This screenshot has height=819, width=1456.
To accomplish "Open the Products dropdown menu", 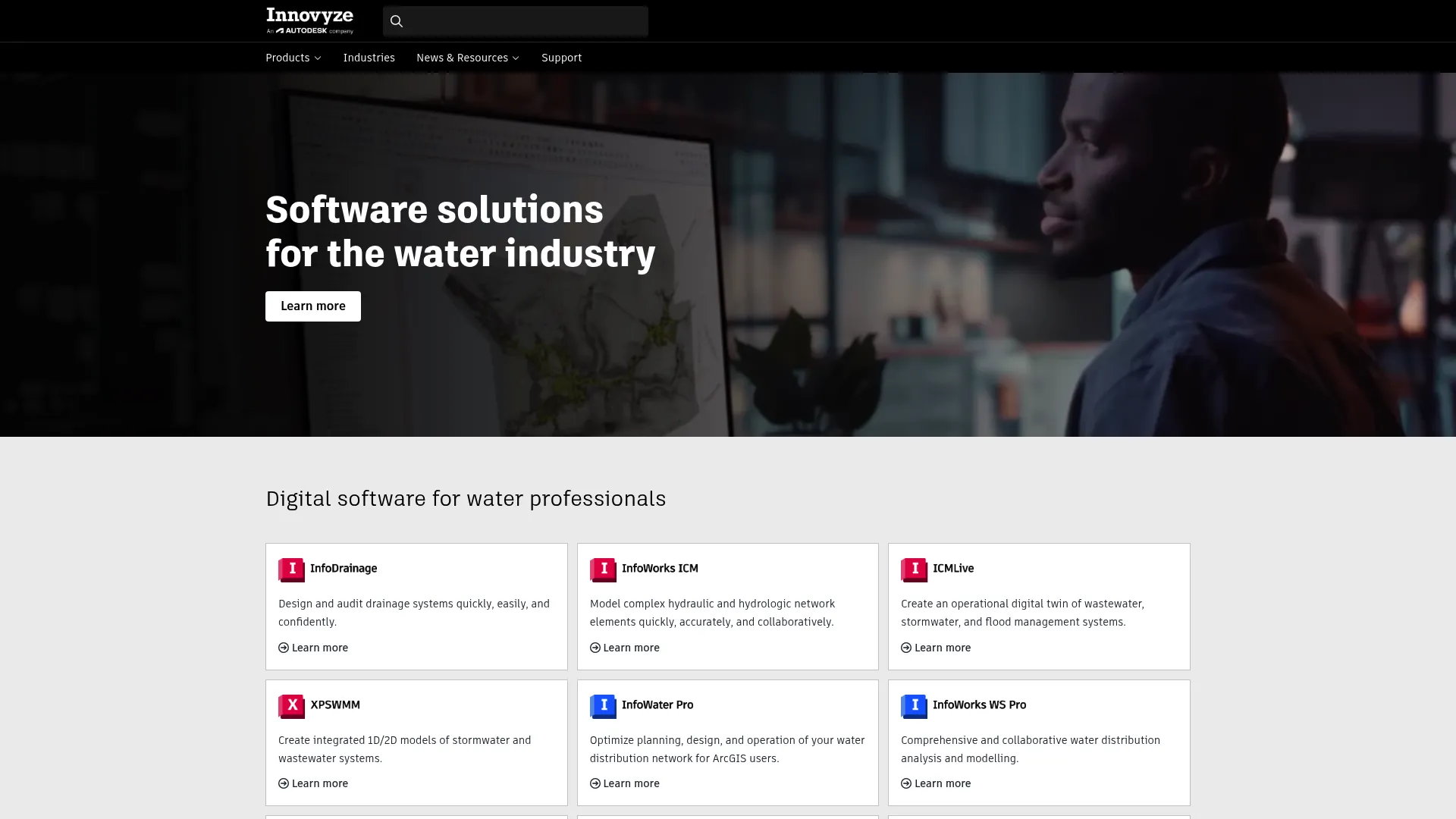I will coord(293,58).
